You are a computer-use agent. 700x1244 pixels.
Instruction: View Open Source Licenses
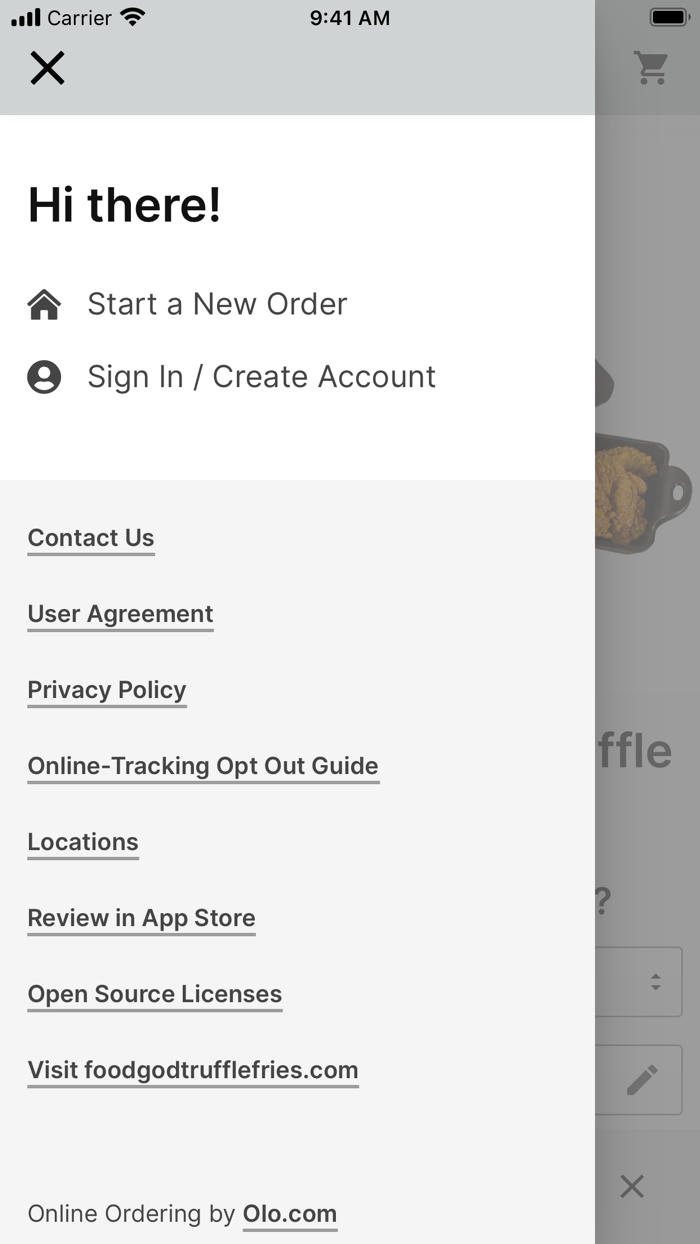[x=155, y=994]
